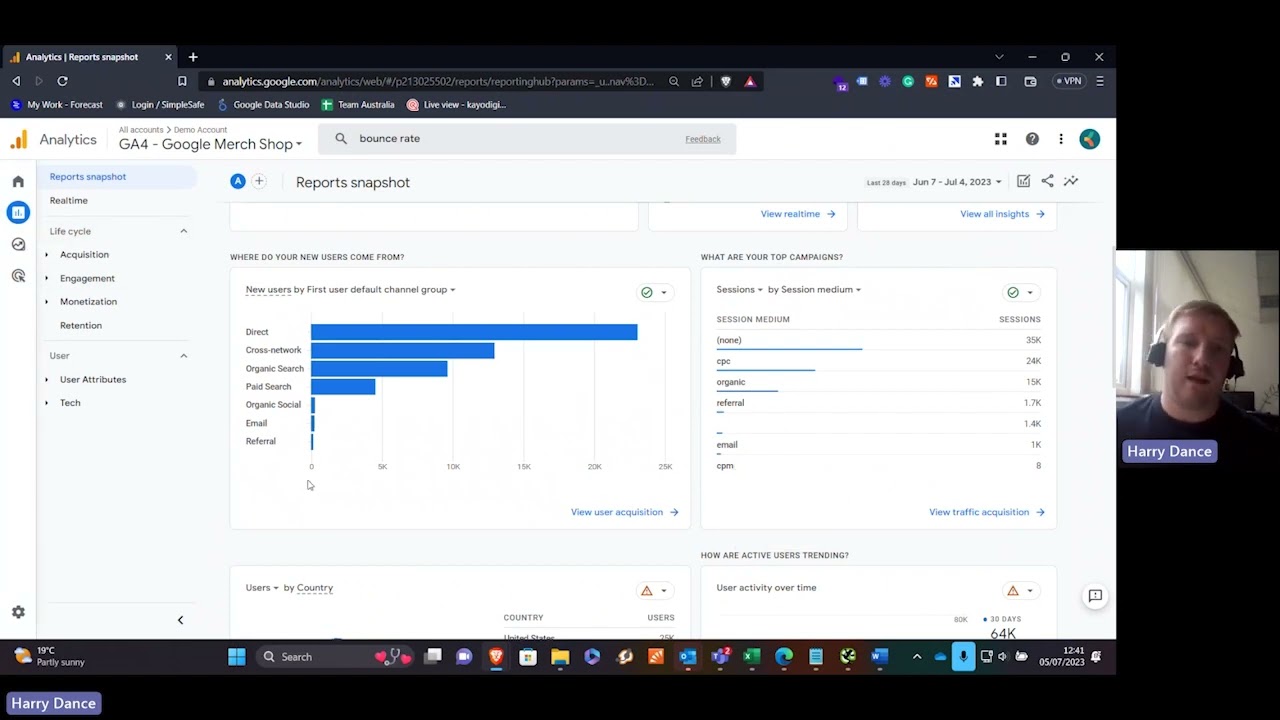Open the GA4 Google Merch Shop property dropdown

210,144
